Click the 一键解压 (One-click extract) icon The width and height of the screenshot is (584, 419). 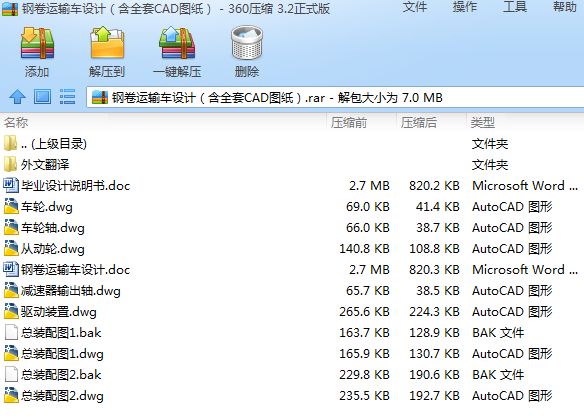177,43
